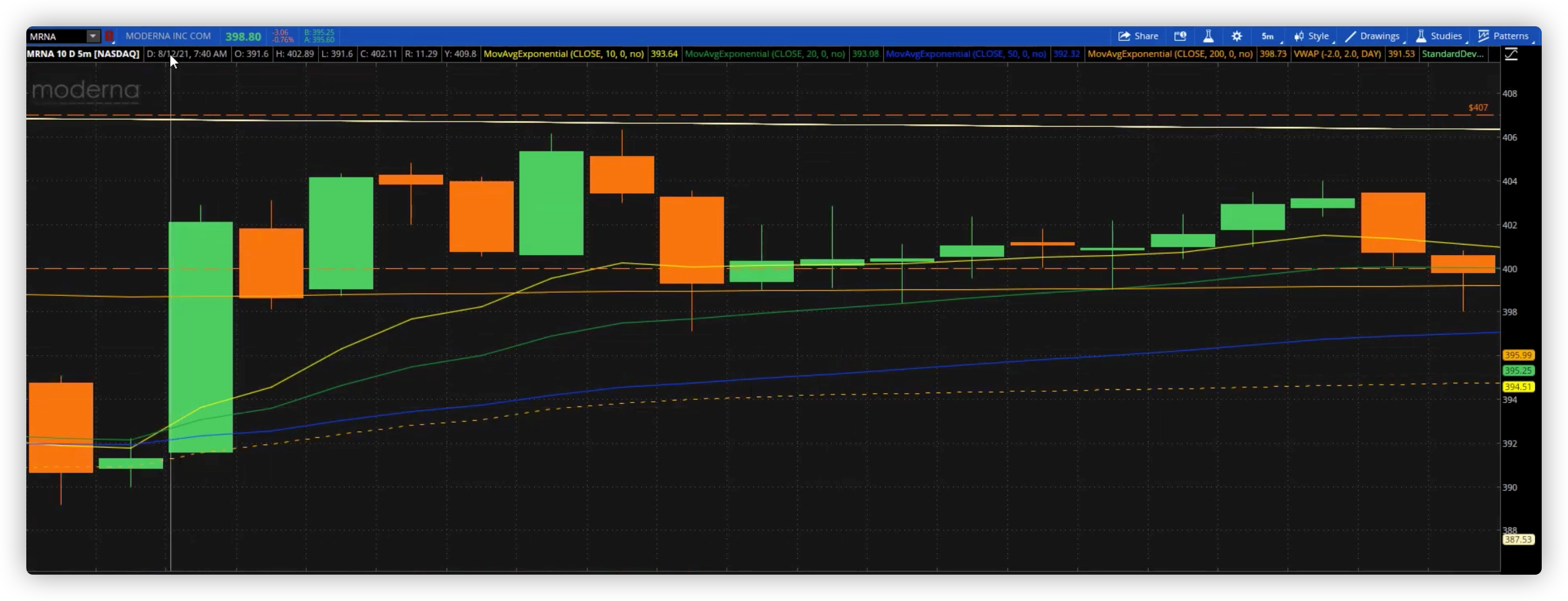The image size is (1568, 601).
Task: Click the chart scale toggle icon under Patterns
Action: click(x=1511, y=54)
